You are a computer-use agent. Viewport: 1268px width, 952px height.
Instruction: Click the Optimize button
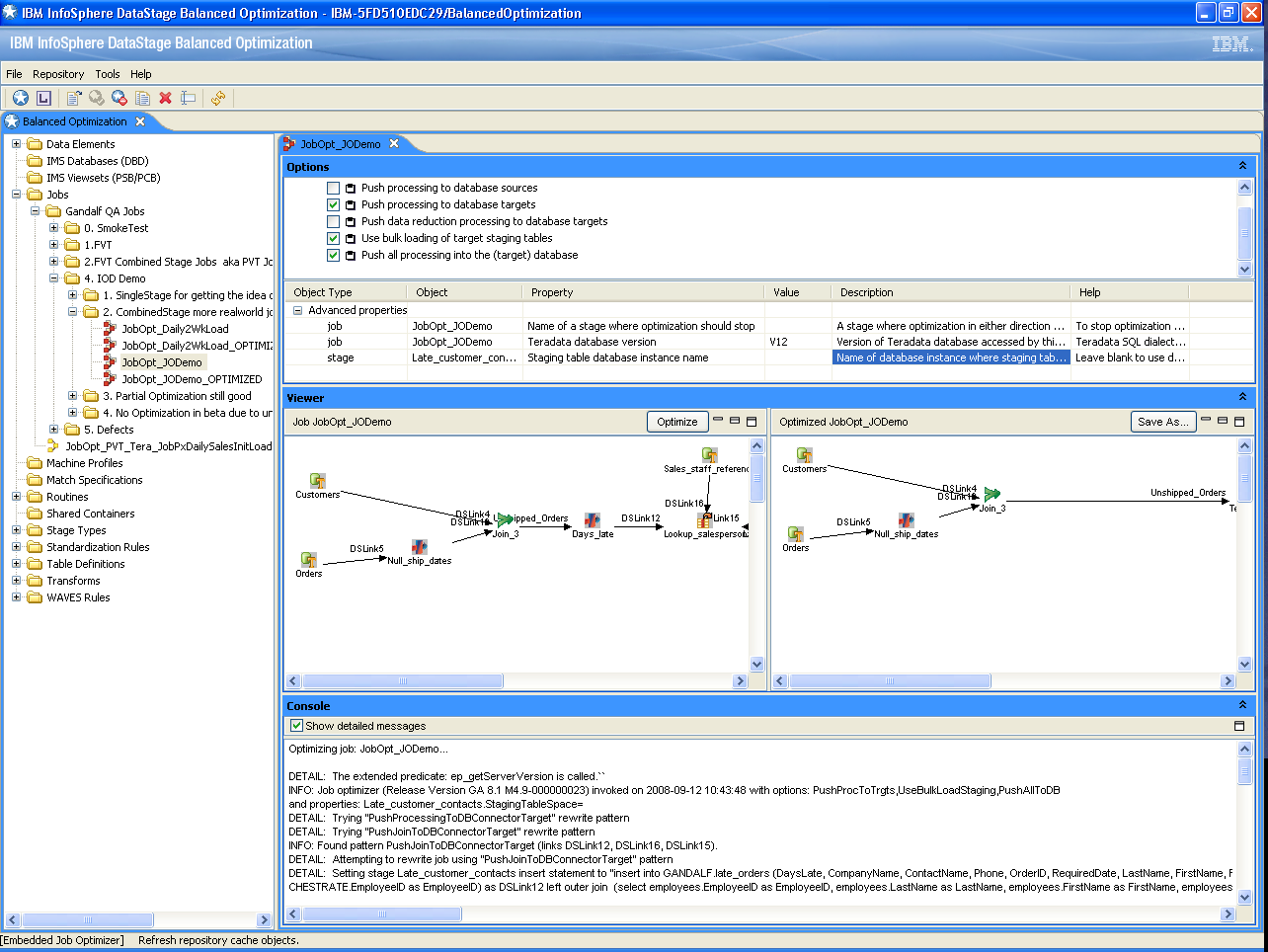pos(677,422)
